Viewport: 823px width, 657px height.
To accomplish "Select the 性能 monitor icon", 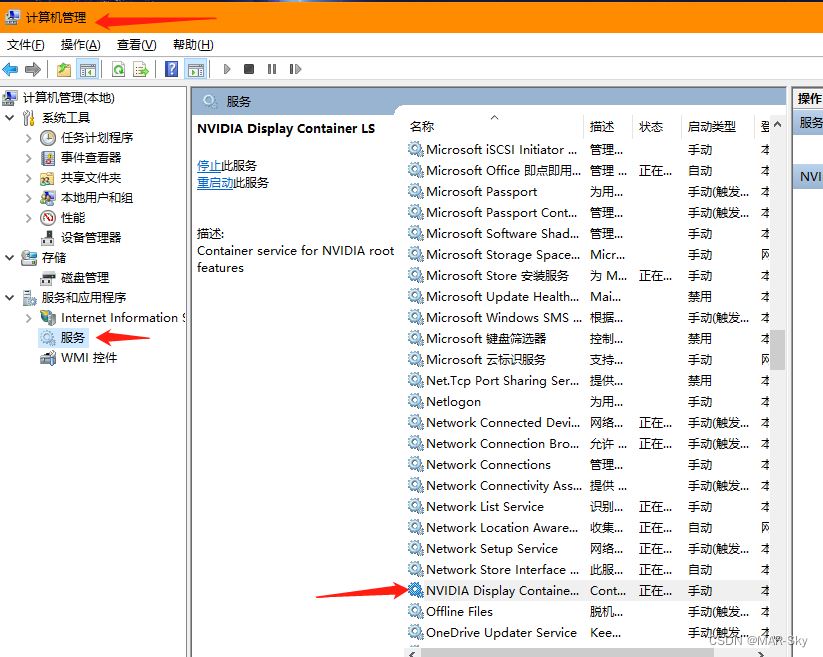I will [x=48, y=218].
